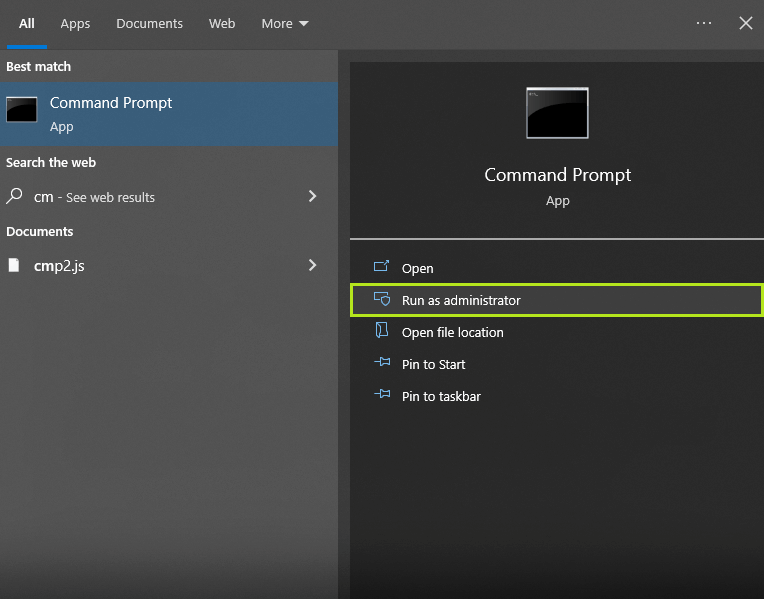Click the magnifier icon beside cm web results

coord(14,196)
